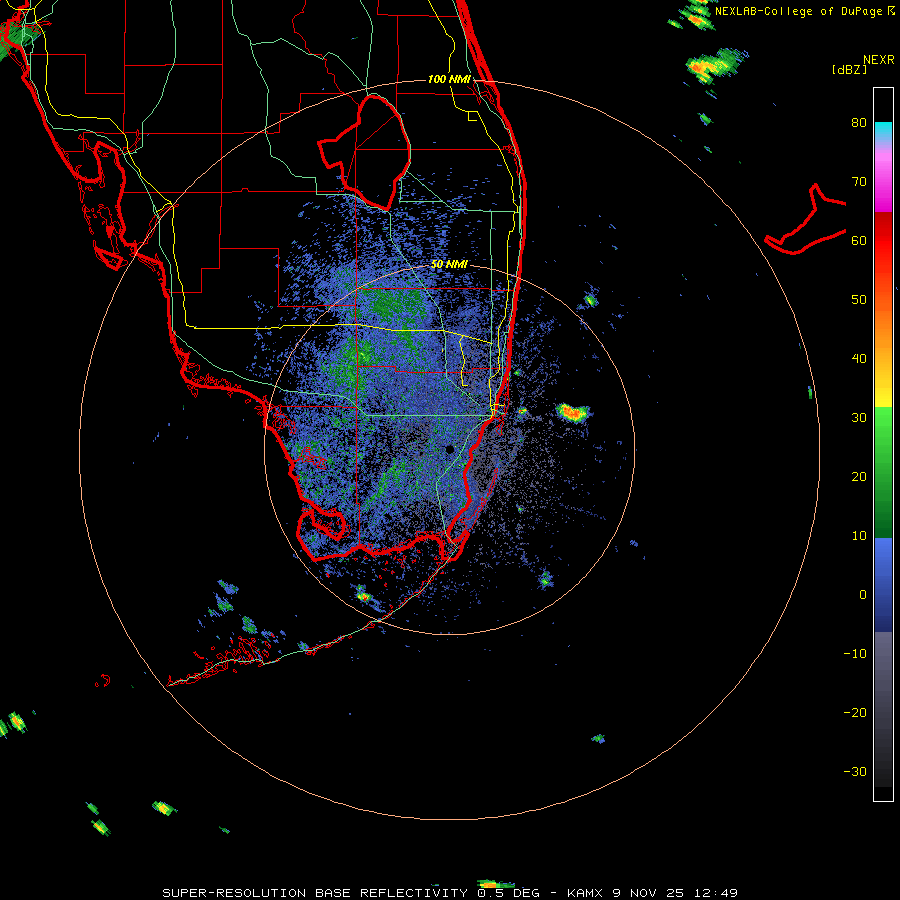
Task: Click the 12:49 timestamp in the caption
Action: [x=718, y=893]
